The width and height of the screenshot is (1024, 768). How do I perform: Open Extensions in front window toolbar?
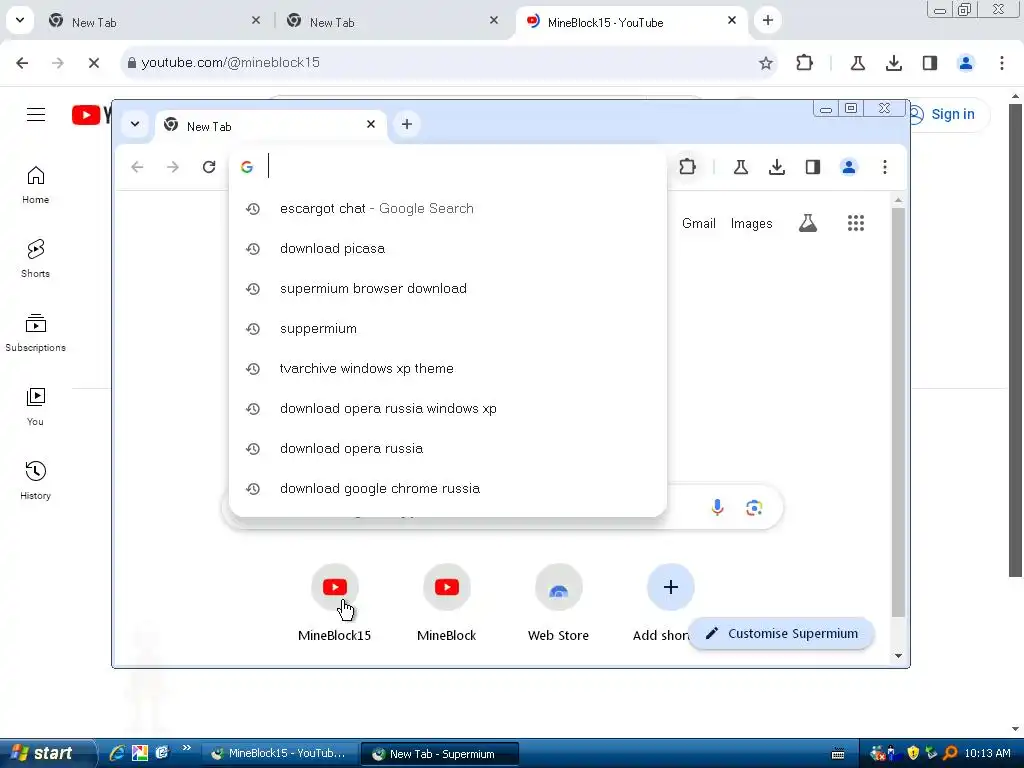[x=687, y=167]
